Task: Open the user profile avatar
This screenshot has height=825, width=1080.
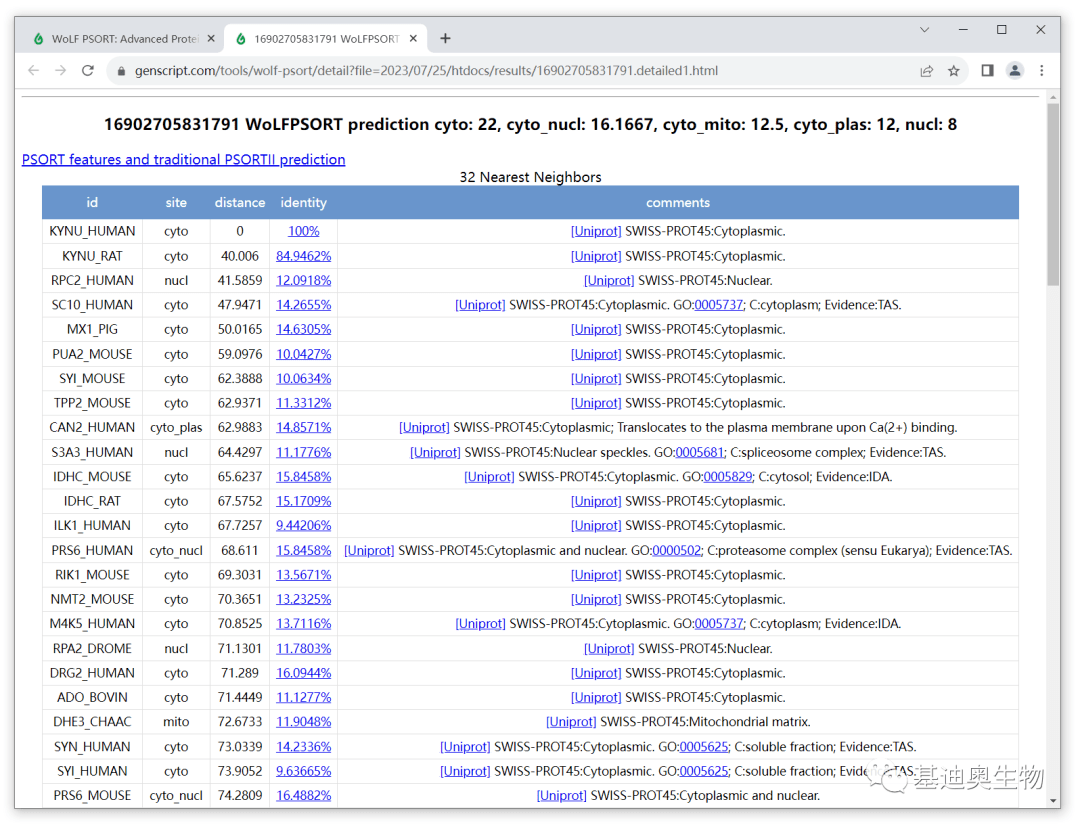Action: (1015, 71)
